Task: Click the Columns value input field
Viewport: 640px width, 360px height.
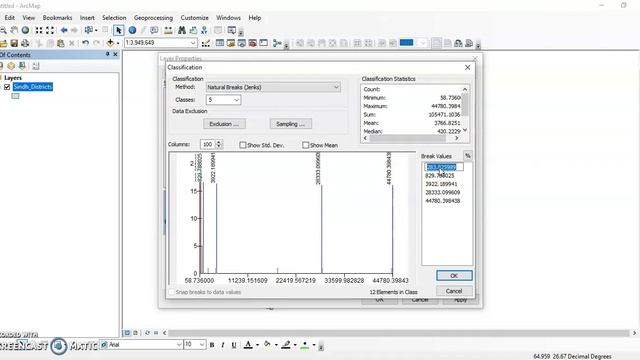Action: [208, 144]
